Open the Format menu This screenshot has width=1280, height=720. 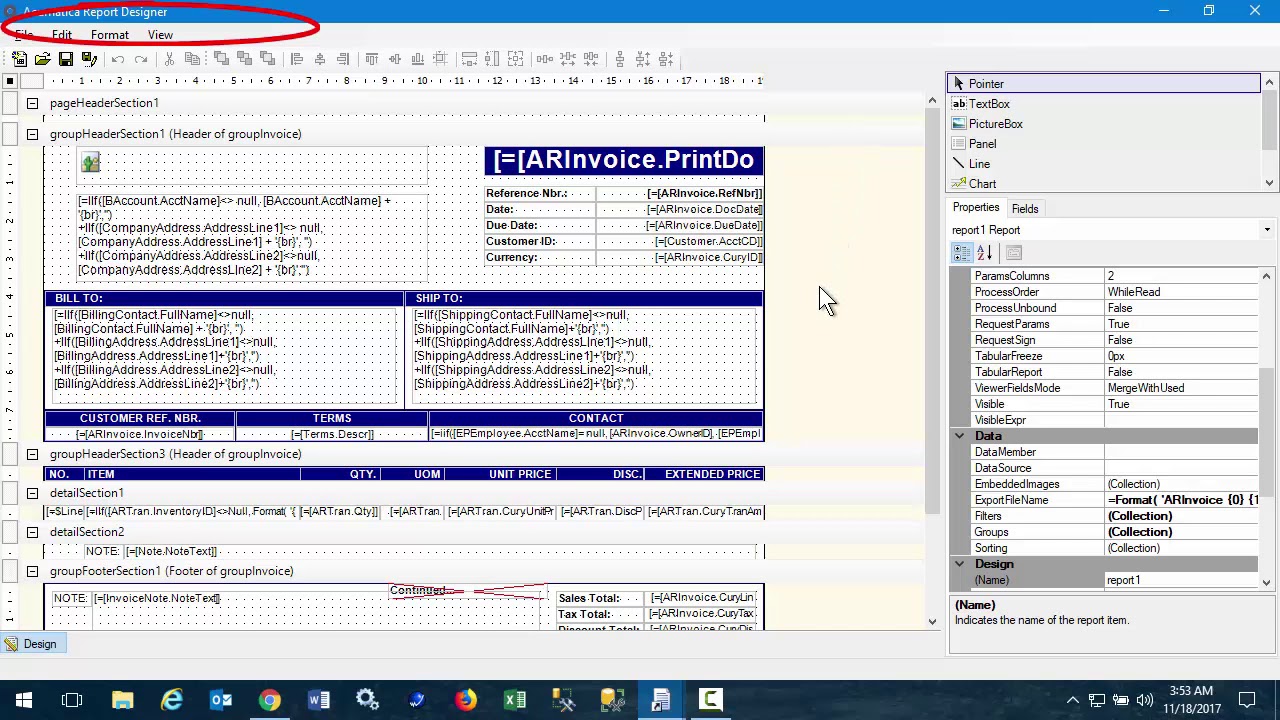pos(110,35)
